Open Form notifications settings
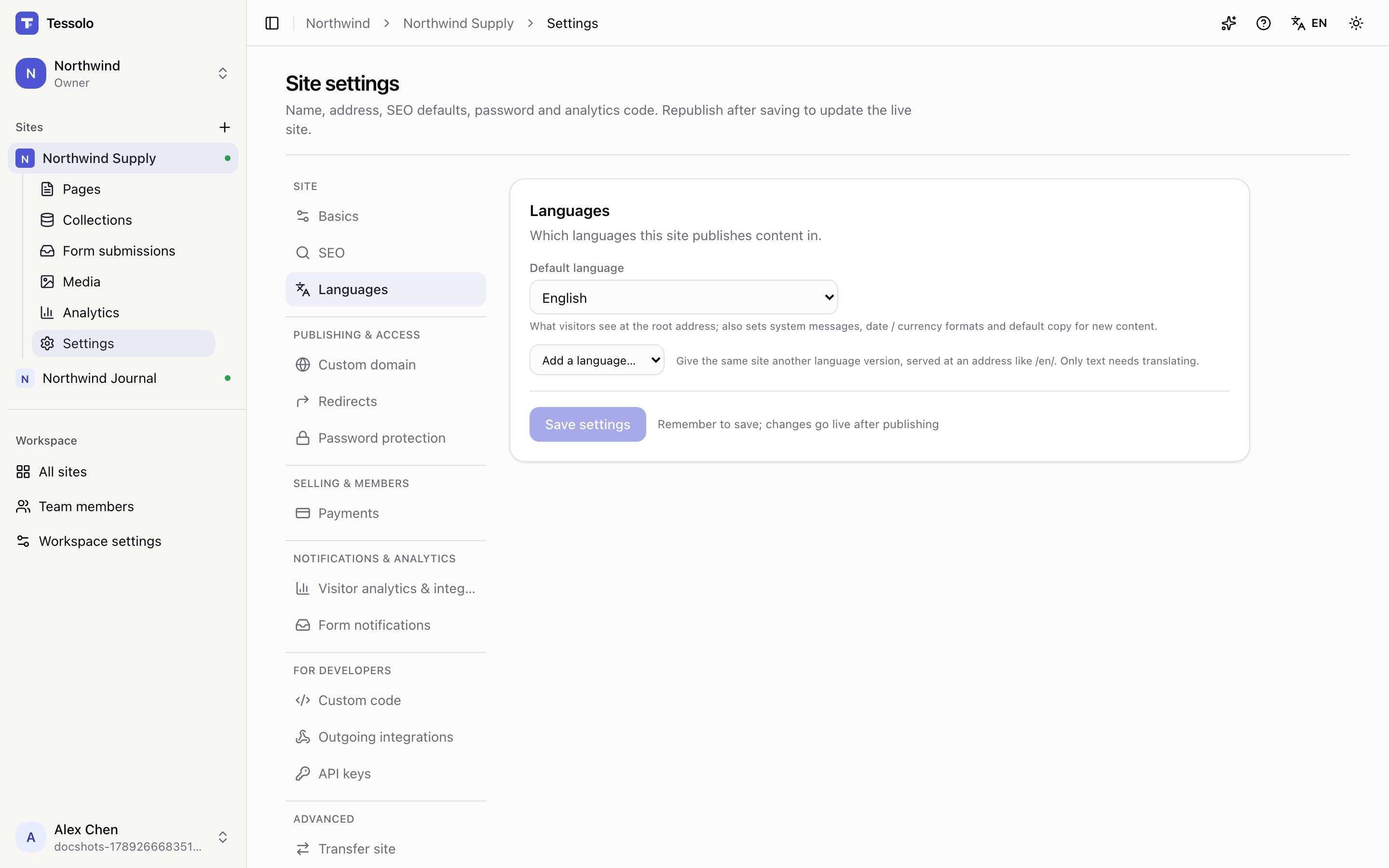Screen dimensions: 1389x868 click(386, 625)
